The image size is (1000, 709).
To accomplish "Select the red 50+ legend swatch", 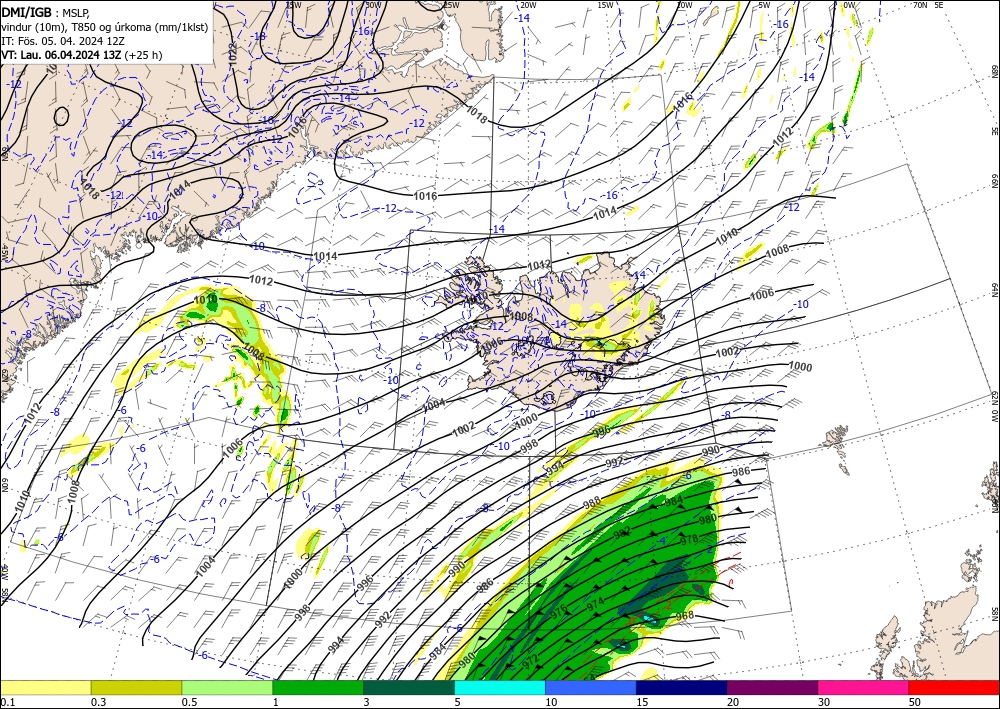I will (954, 687).
